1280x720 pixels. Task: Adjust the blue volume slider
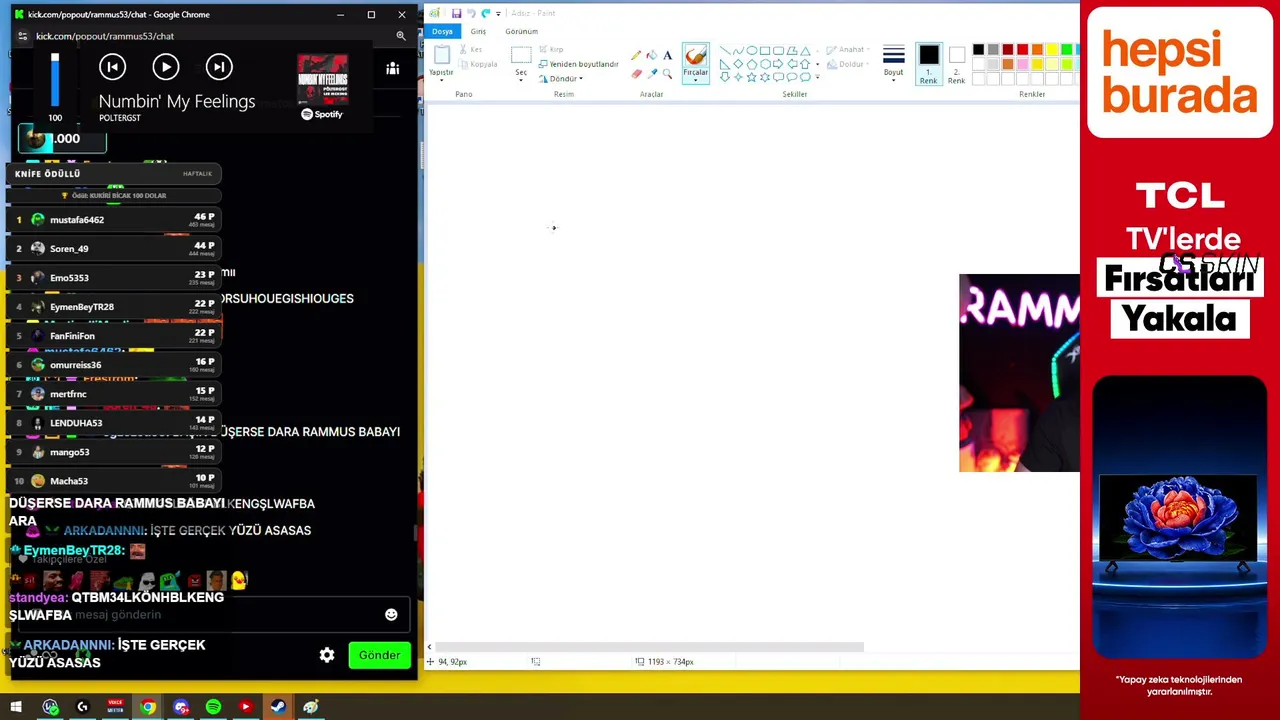[55, 79]
